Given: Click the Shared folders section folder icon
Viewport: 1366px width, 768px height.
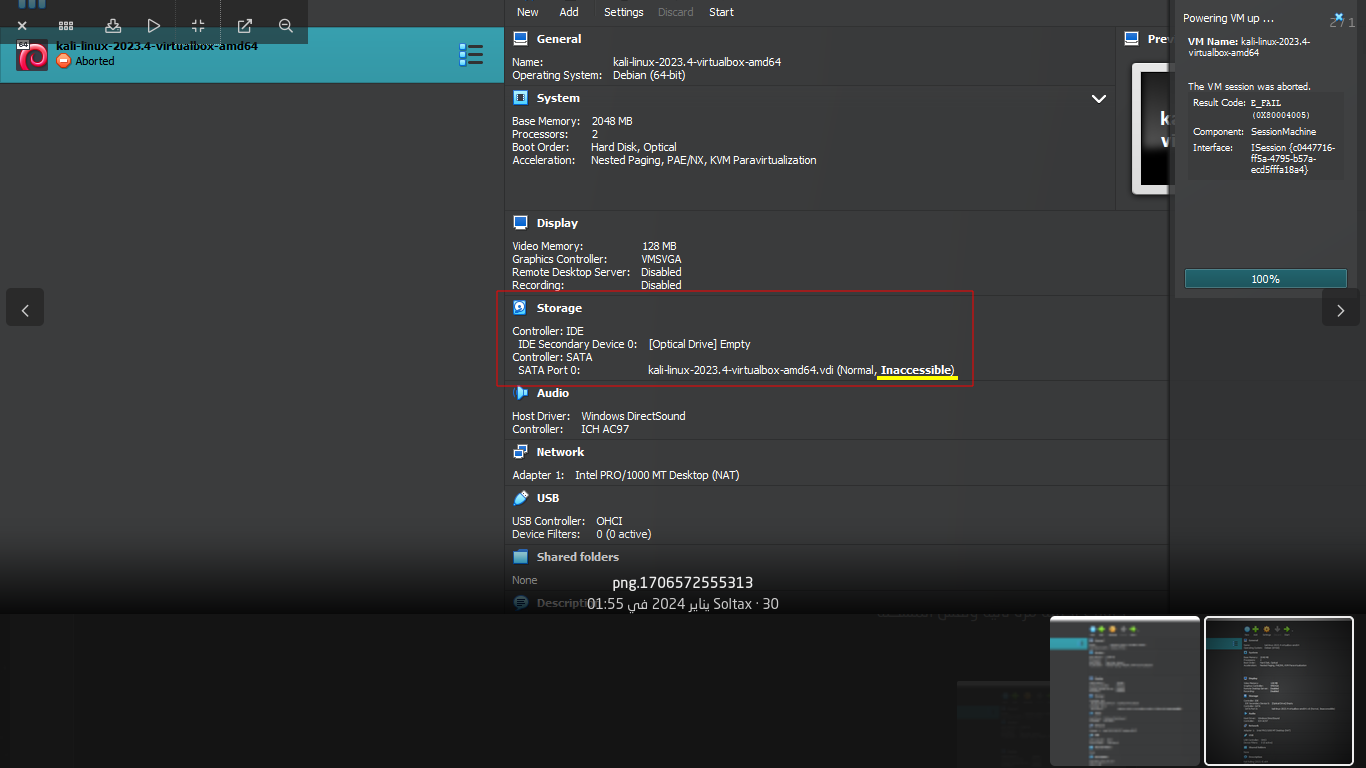Looking at the screenshot, I should coord(520,557).
